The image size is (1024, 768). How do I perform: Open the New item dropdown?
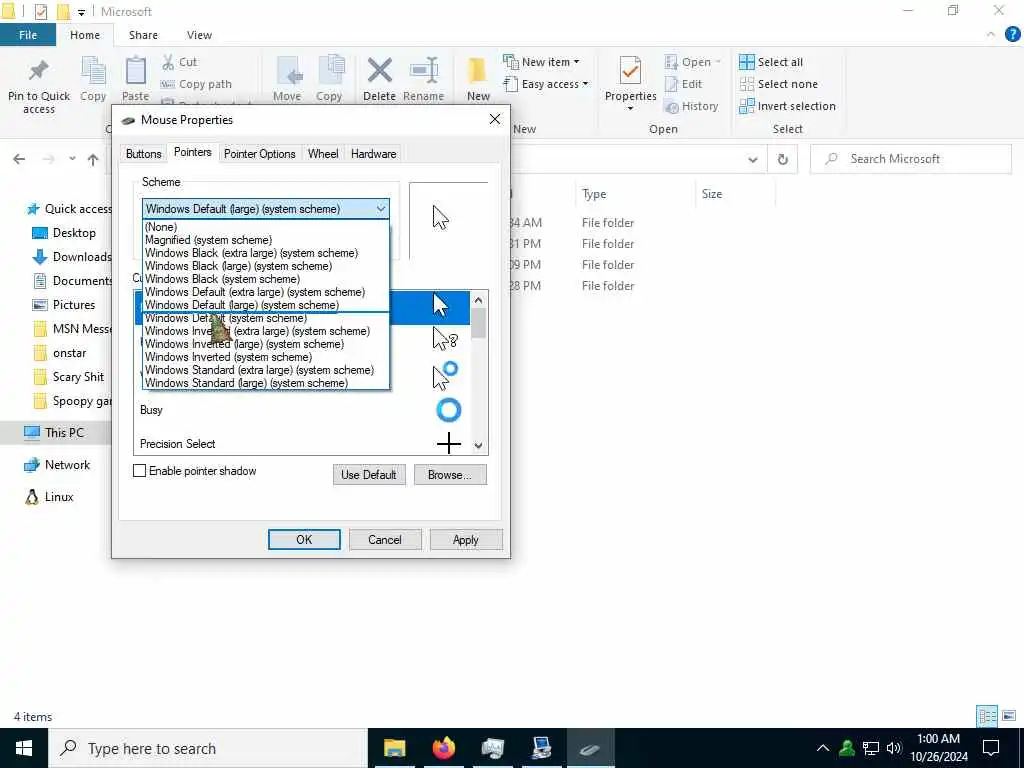coord(541,62)
